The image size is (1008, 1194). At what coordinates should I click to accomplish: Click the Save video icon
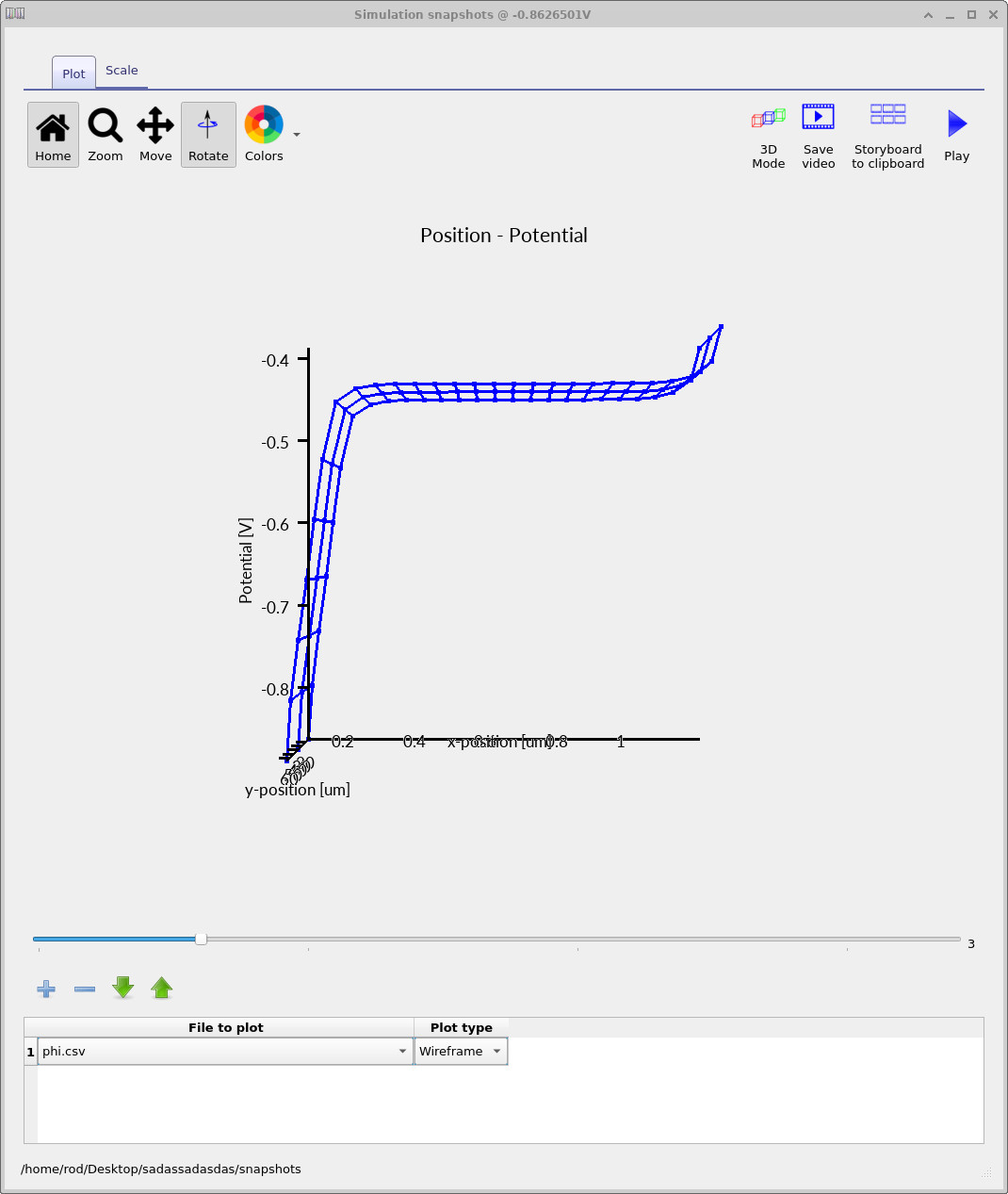(x=818, y=132)
